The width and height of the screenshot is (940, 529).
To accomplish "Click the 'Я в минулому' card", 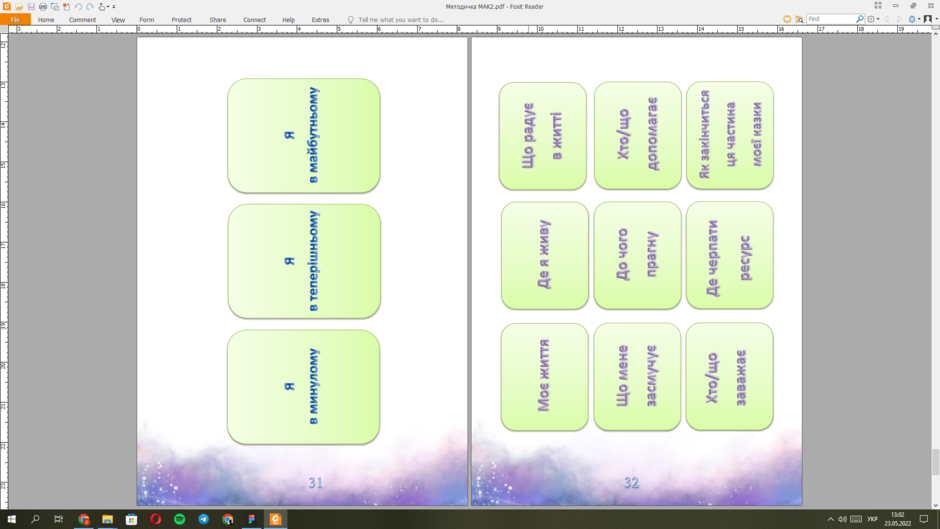I will pyautogui.click(x=303, y=387).
